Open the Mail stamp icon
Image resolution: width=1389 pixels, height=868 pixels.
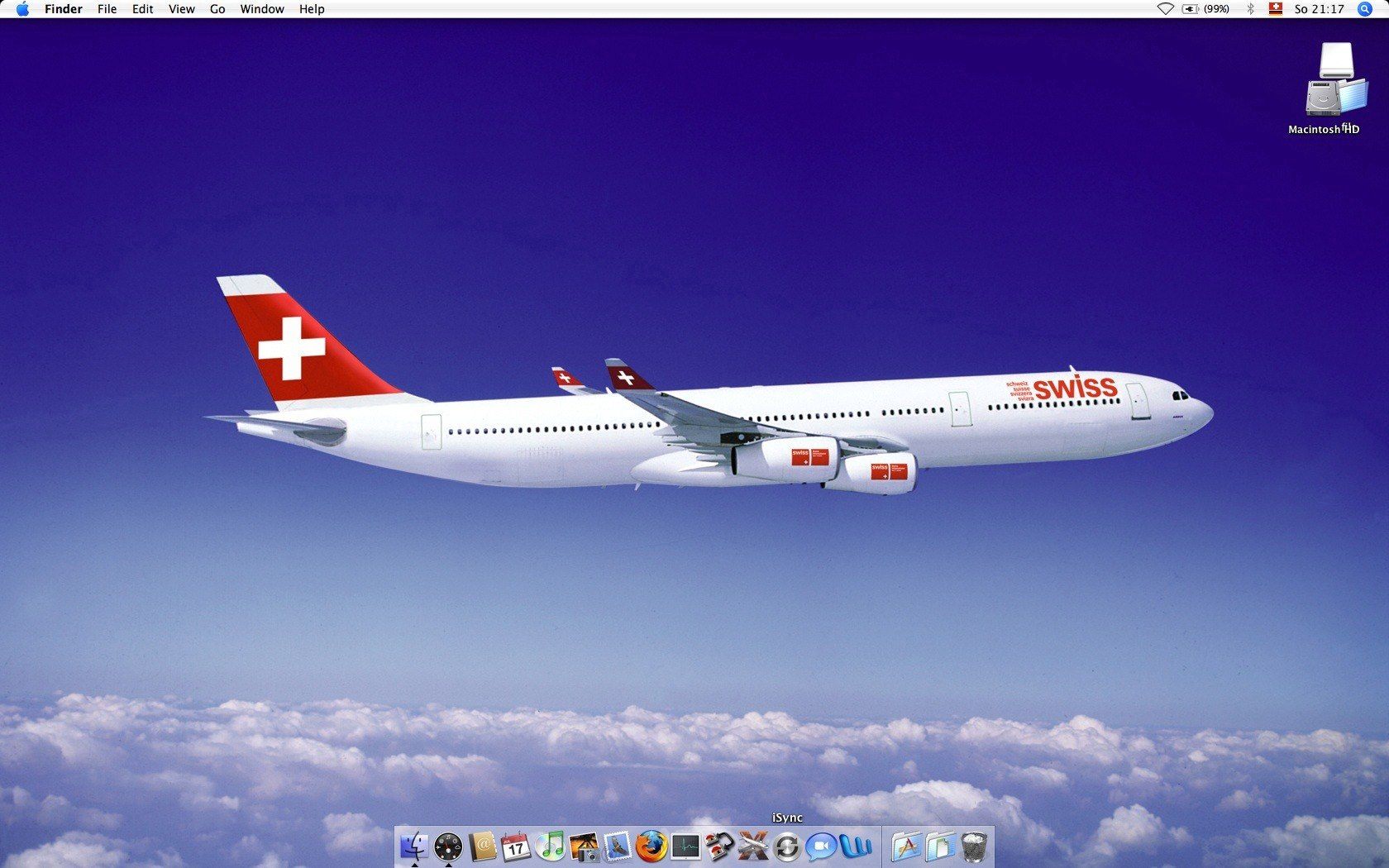tap(618, 847)
